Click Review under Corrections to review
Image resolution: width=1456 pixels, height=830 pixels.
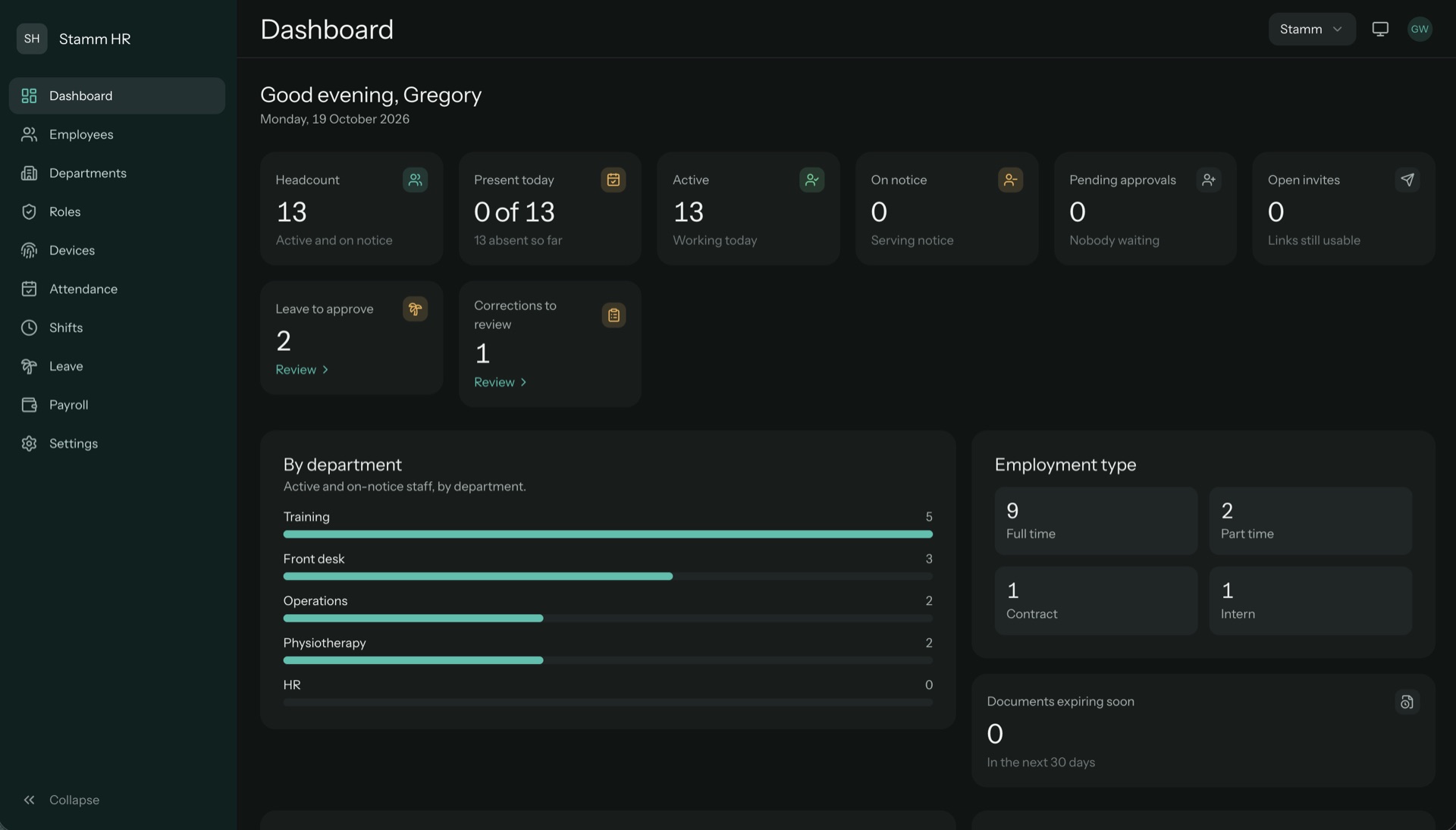tap(500, 382)
